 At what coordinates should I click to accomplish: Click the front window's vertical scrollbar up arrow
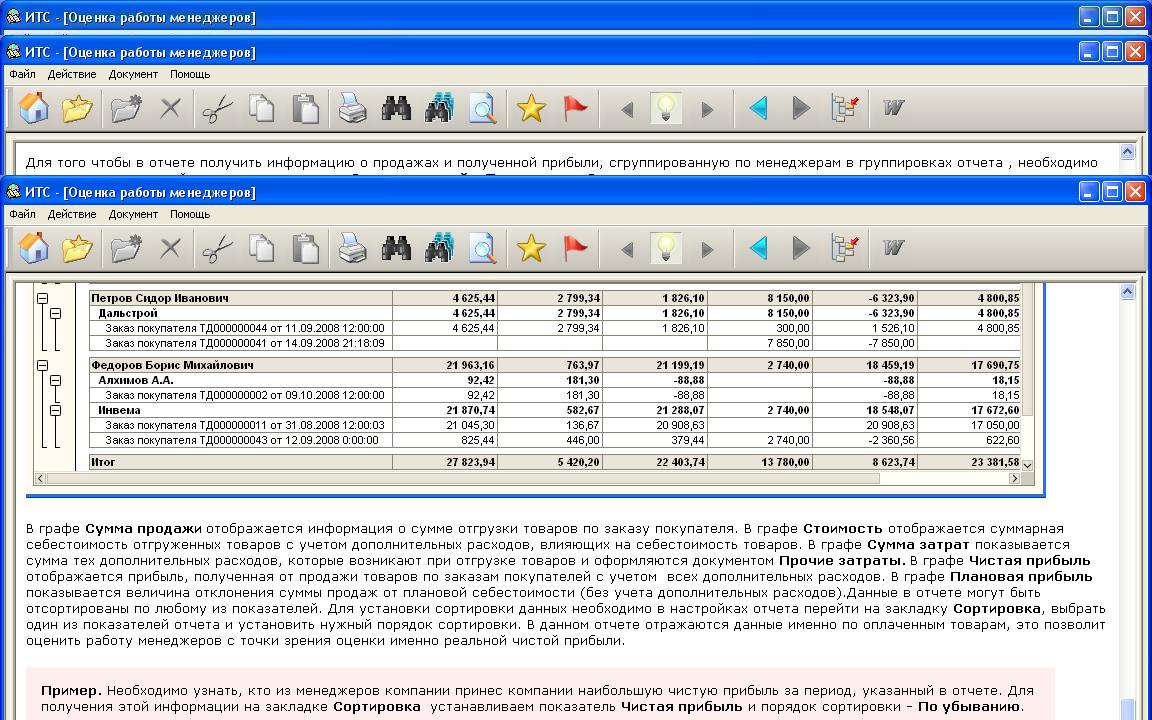click(1128, 291)
